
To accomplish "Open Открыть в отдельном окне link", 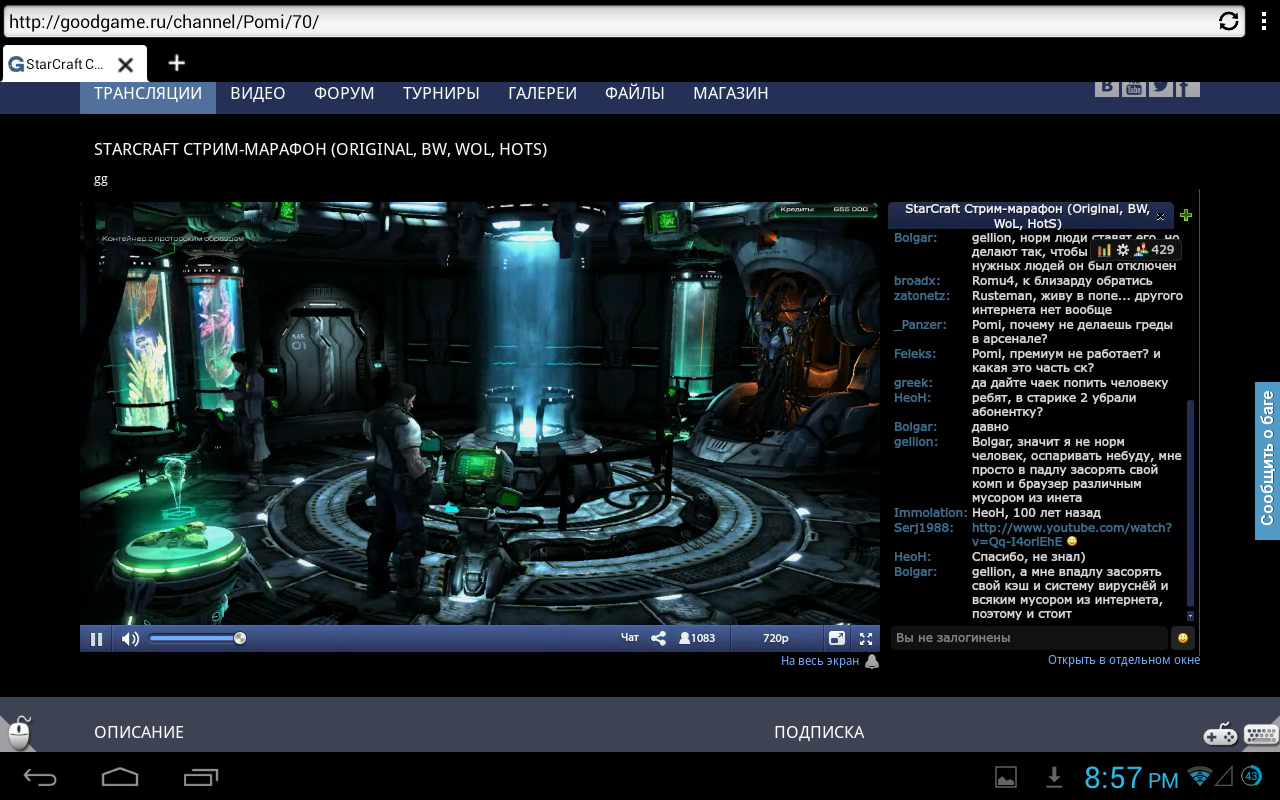I will [1124, 660].
